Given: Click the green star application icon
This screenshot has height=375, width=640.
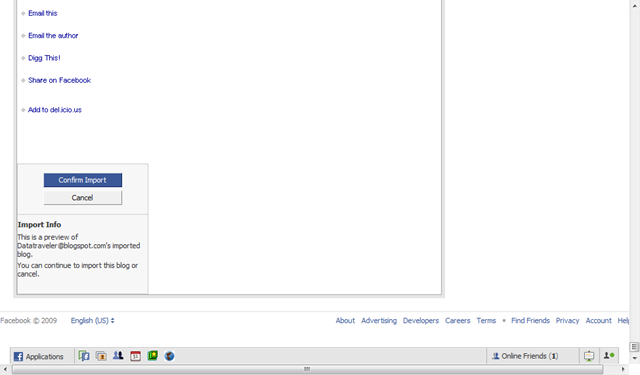Looking at the screenshot, I should tap(153, 356).
